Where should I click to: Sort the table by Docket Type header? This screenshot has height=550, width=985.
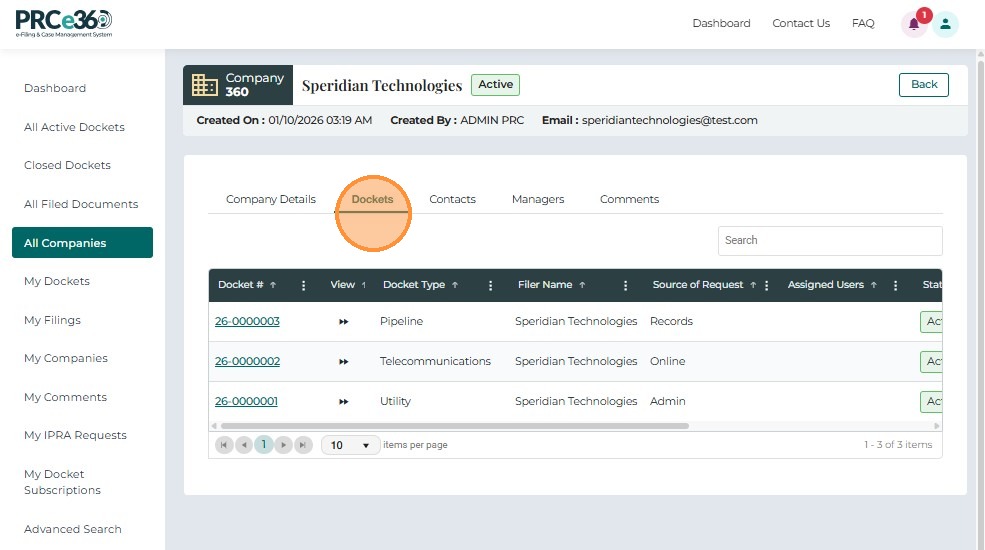click(x=414, y=285)
